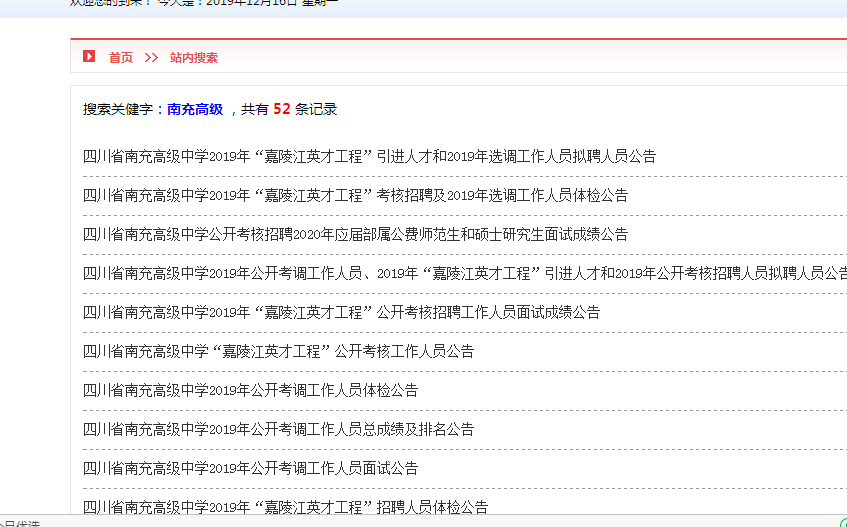Open the “嘉陵江英才工程”公开考核工作人员公告 result
Image resolution: width=847 pixels, height=527 pixels.
coord(278,351)
